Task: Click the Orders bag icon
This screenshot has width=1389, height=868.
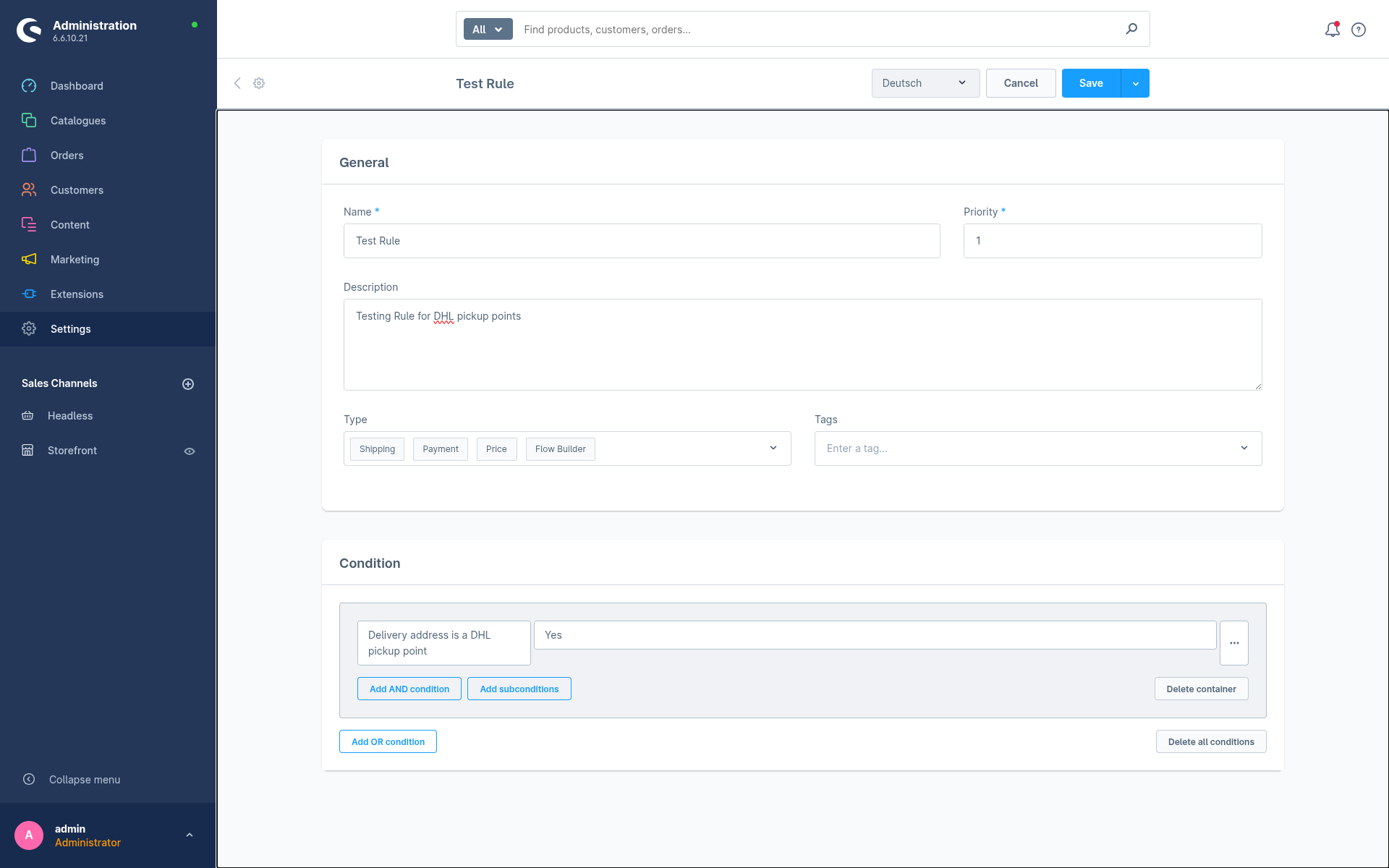Action: click(29, 156)
